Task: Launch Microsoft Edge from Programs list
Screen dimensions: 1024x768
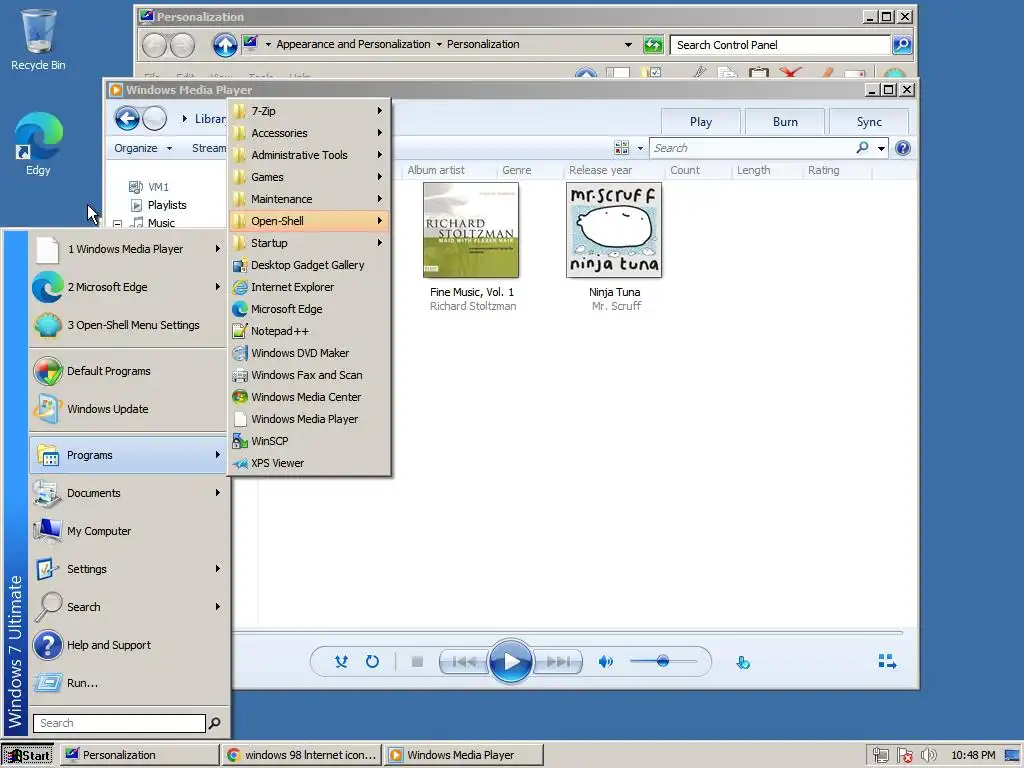Action: [310, 309]
